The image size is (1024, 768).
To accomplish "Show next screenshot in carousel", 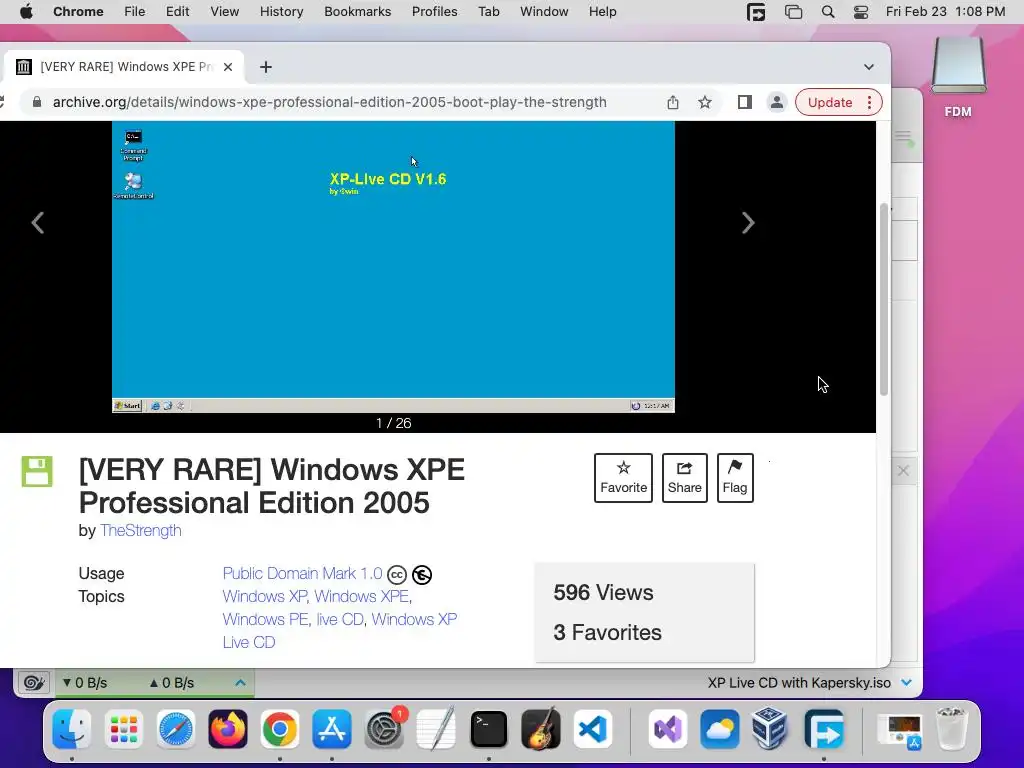I will coord(748,223).
